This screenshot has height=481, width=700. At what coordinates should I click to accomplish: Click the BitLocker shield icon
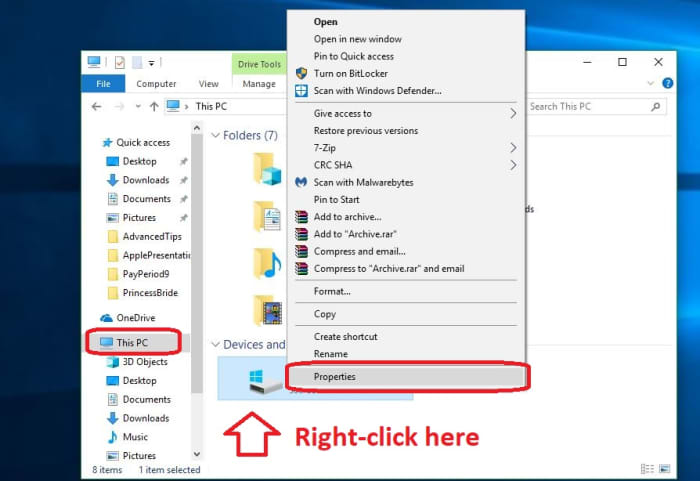pos(300,73)
